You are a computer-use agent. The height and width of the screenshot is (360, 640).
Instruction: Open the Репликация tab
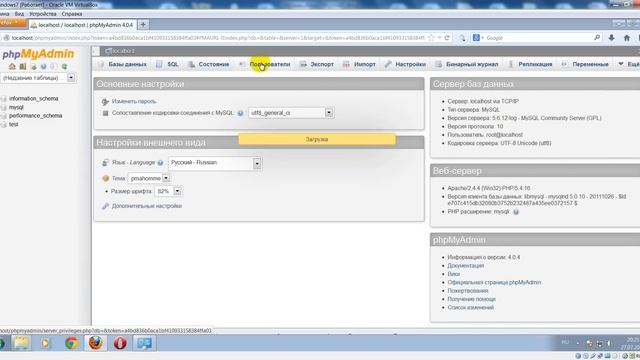tap(530, 64)
